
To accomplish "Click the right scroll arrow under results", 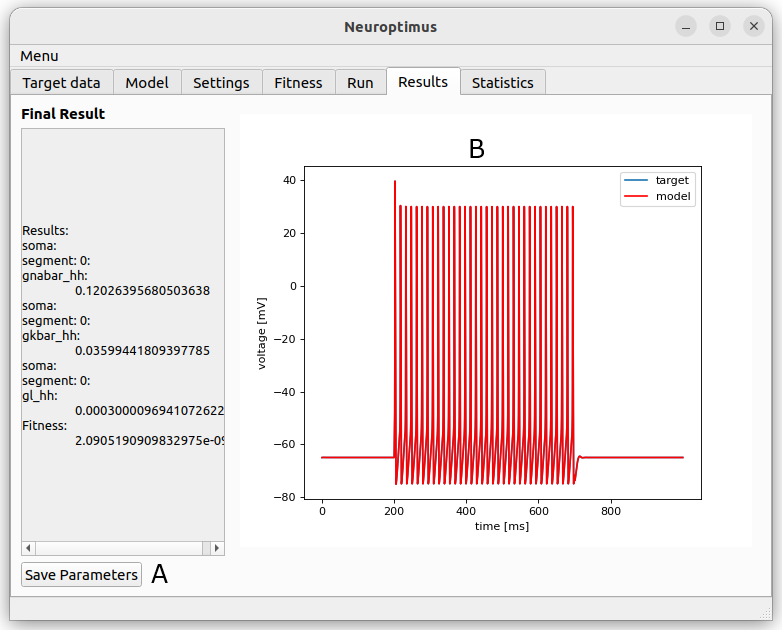I will point(217,548).
